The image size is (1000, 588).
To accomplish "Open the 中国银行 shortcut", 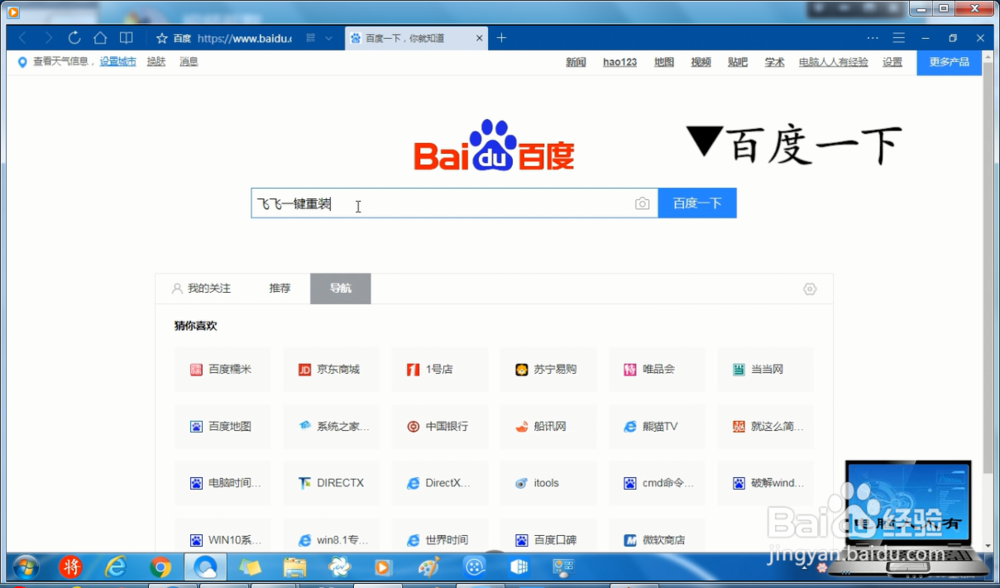I will [439, 426].
